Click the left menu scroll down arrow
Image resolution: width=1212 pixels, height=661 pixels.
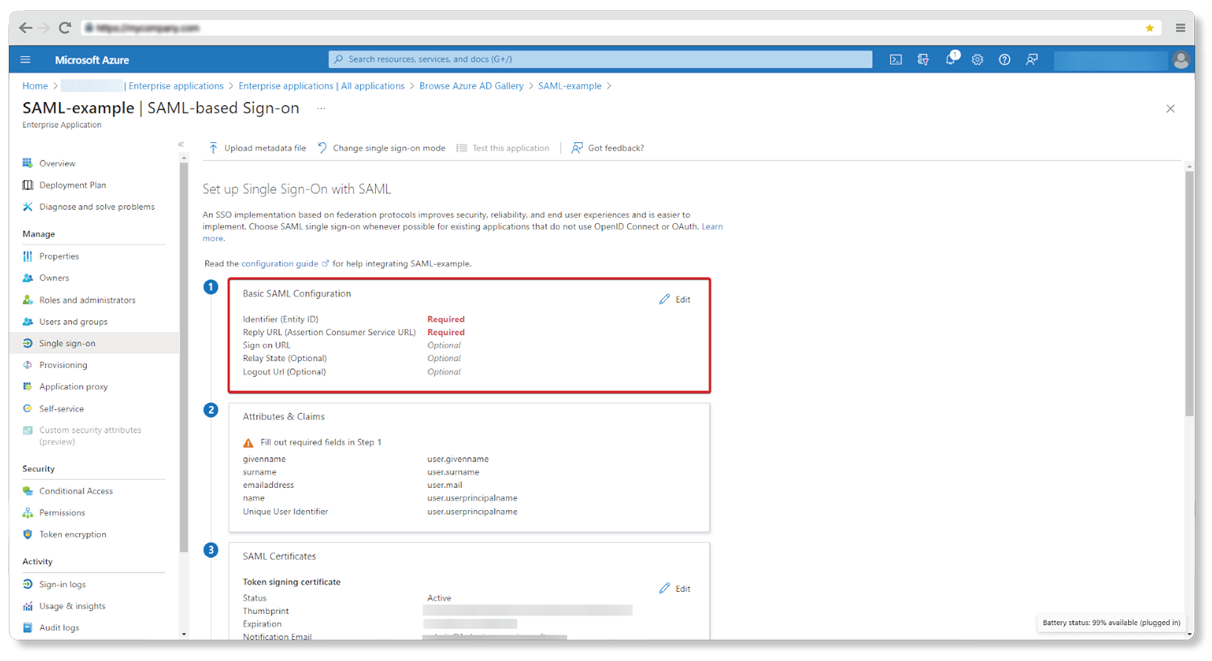coord(183,634)
